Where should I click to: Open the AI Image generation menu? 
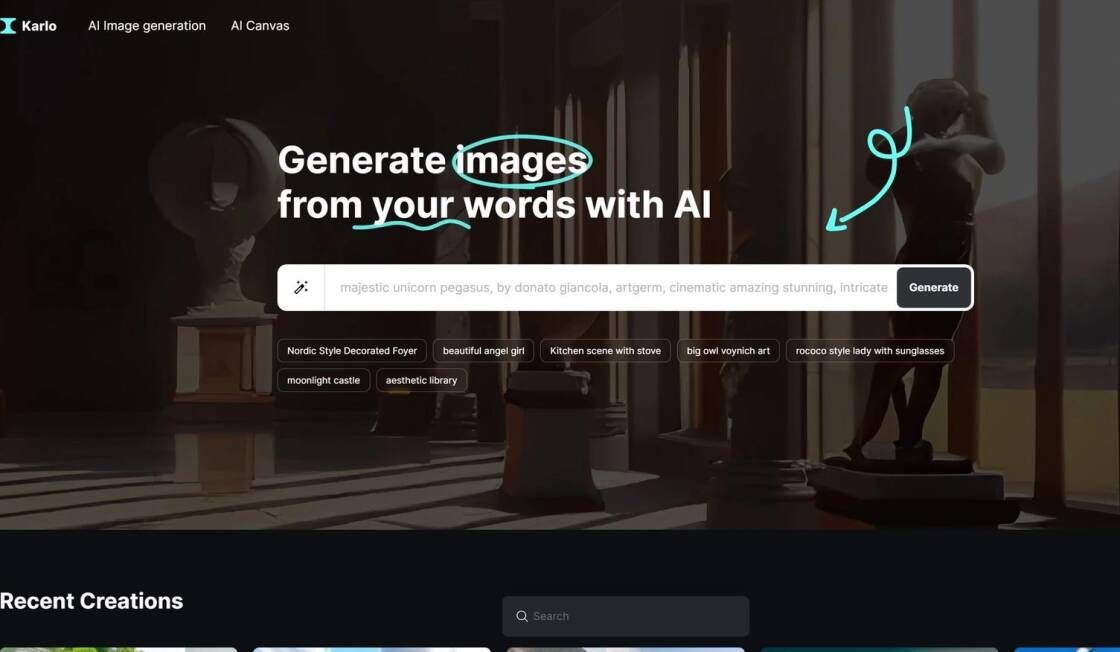tap(146, 26)
